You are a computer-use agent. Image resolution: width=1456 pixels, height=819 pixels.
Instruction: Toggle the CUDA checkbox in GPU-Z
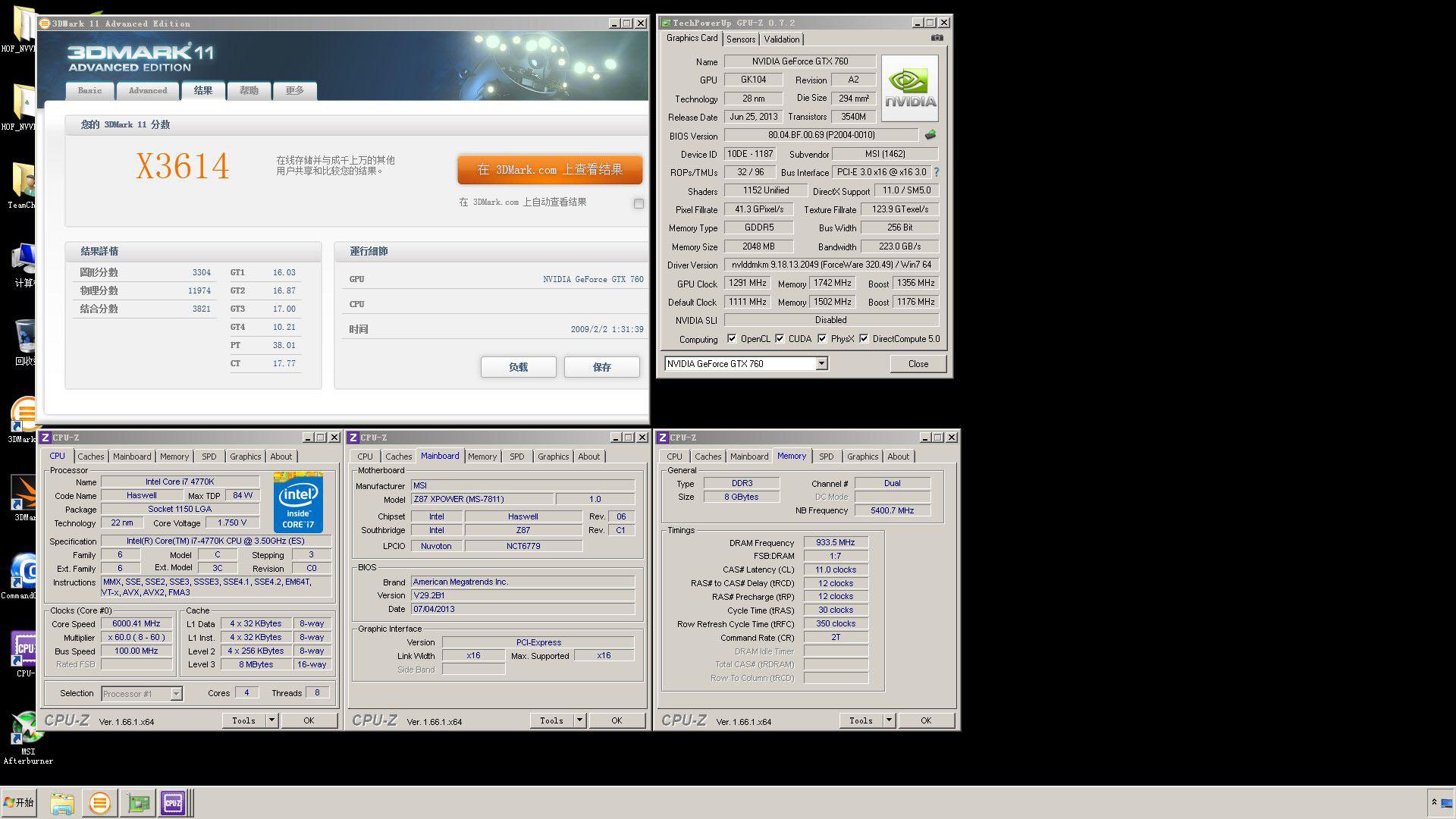point(780,339)
